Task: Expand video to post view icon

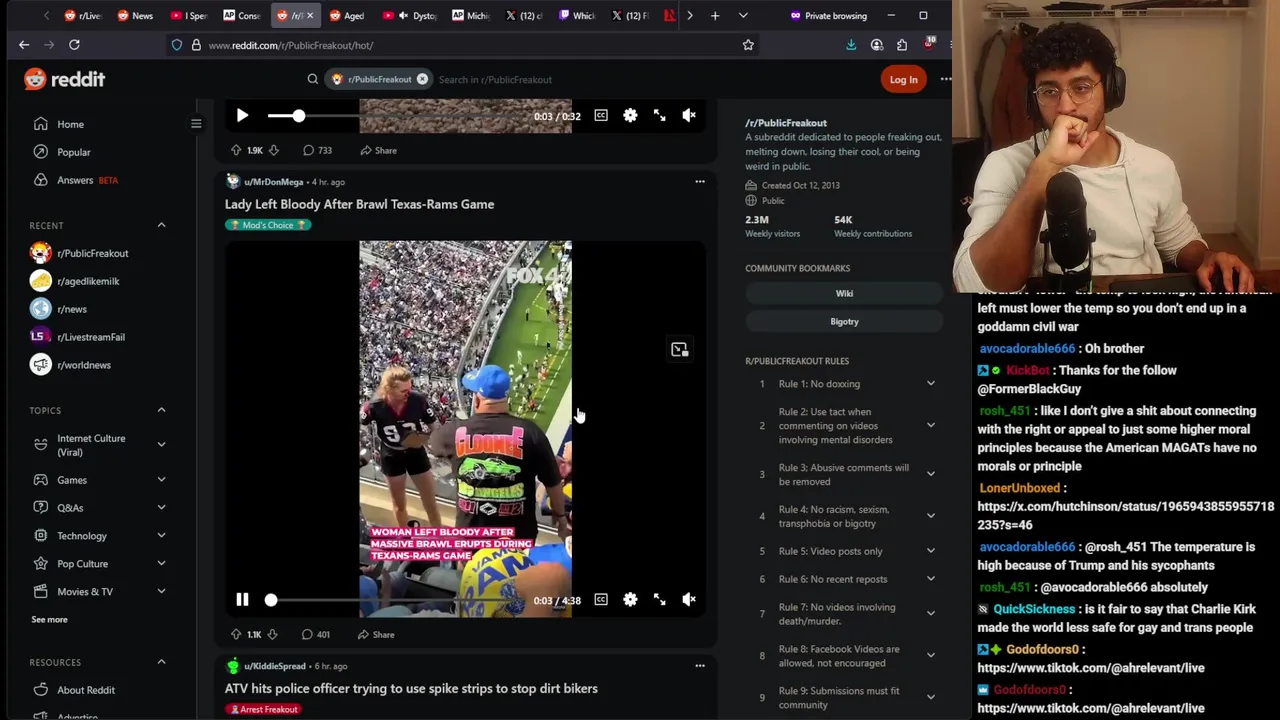Action: [680, 350]
